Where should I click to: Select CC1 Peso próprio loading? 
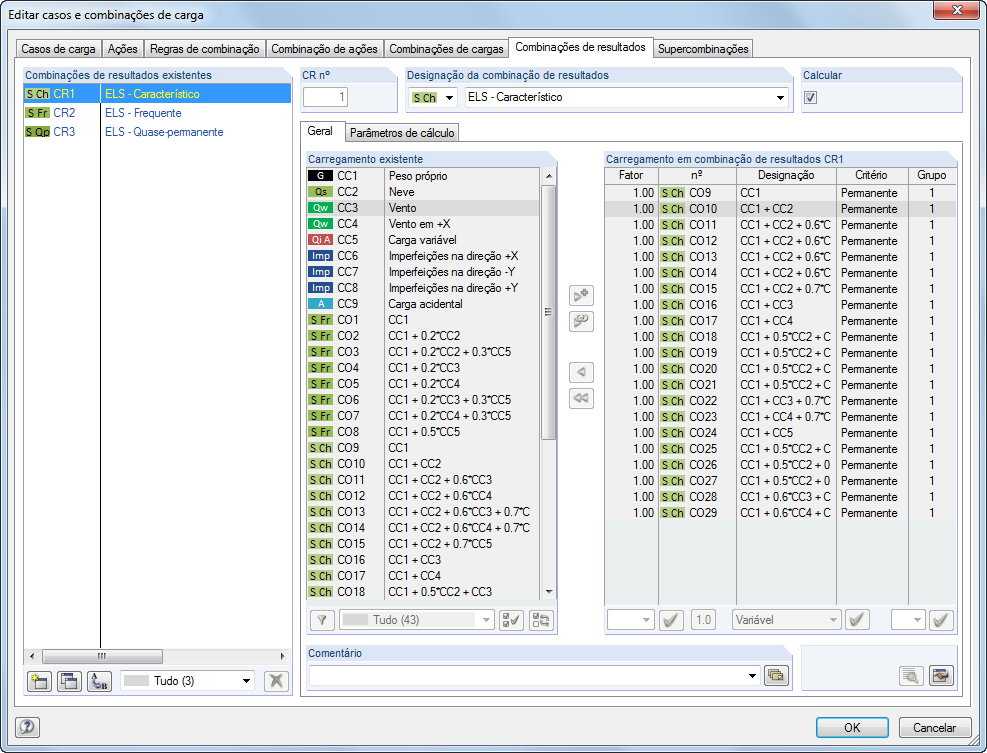click(423, 176)
